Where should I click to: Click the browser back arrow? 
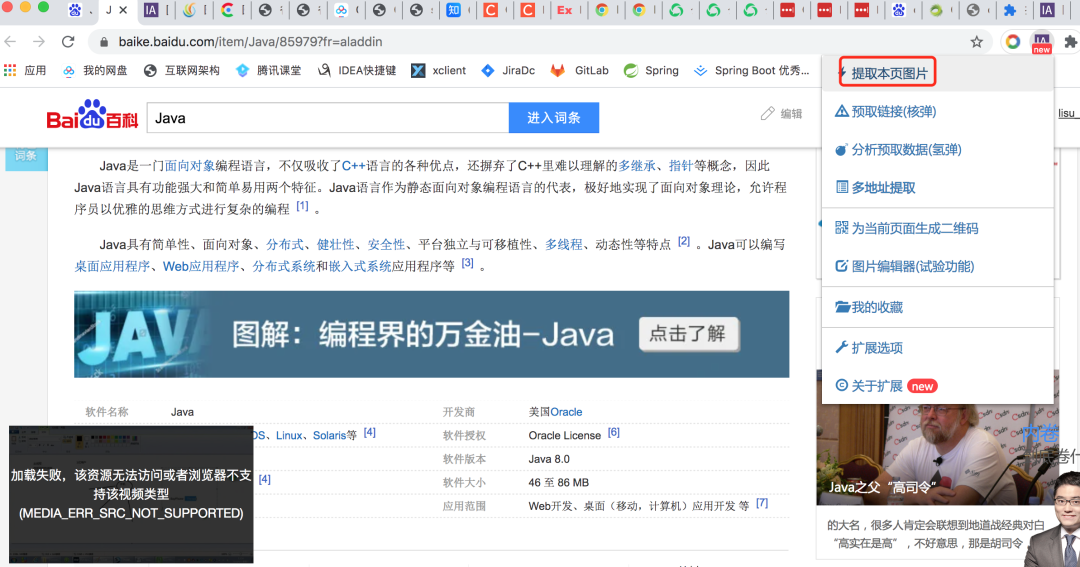coord(10,41)
